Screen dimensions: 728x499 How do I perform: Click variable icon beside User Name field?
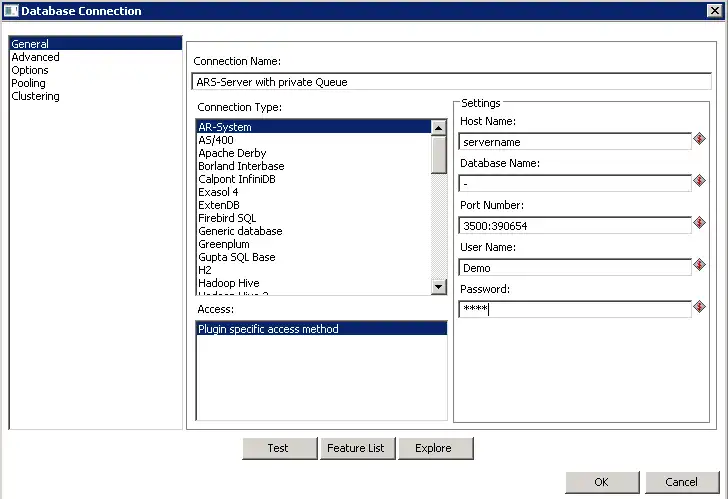pyautogui.click(x=699, y=265)
